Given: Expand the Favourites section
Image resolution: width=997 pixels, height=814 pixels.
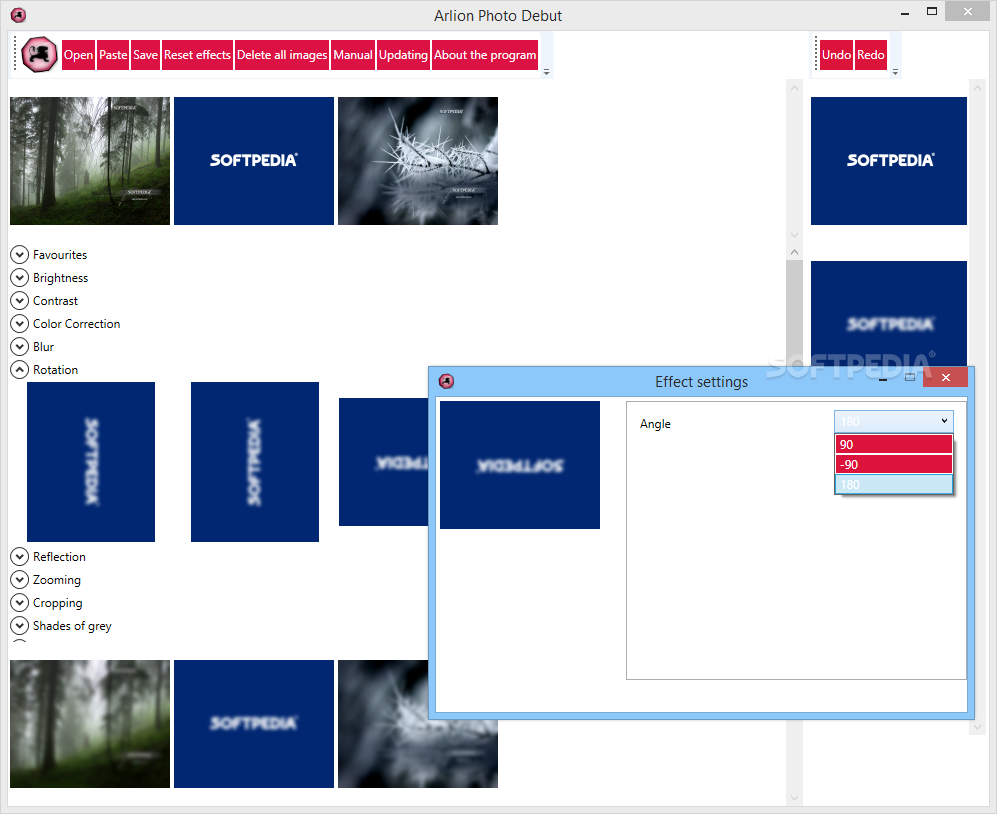Looking at the screenshot, I should (20, 254).
